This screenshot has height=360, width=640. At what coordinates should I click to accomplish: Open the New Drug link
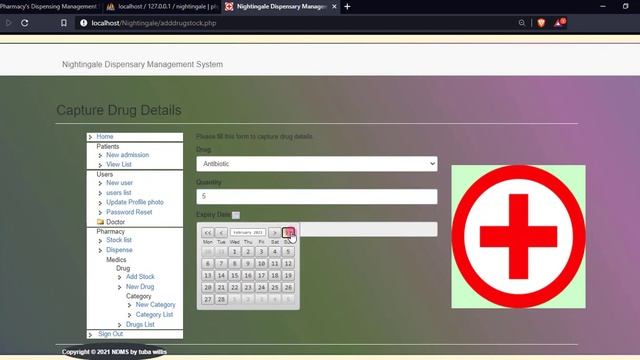tap(140, 287)
